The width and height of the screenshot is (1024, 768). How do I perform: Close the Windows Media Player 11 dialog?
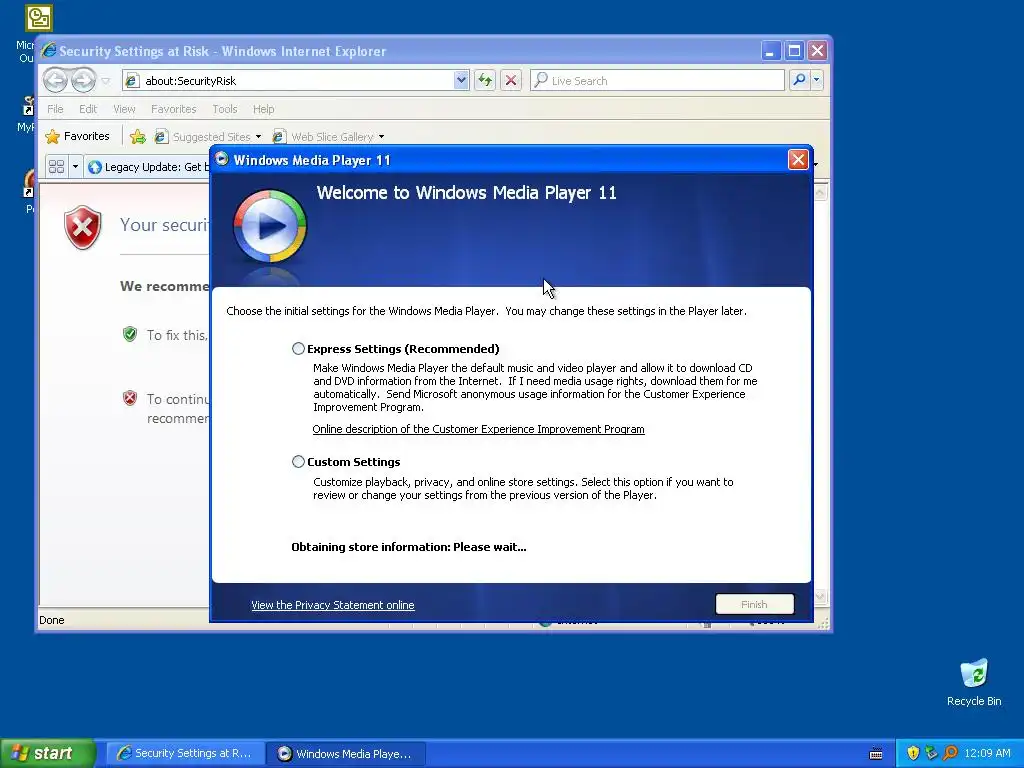798,160
